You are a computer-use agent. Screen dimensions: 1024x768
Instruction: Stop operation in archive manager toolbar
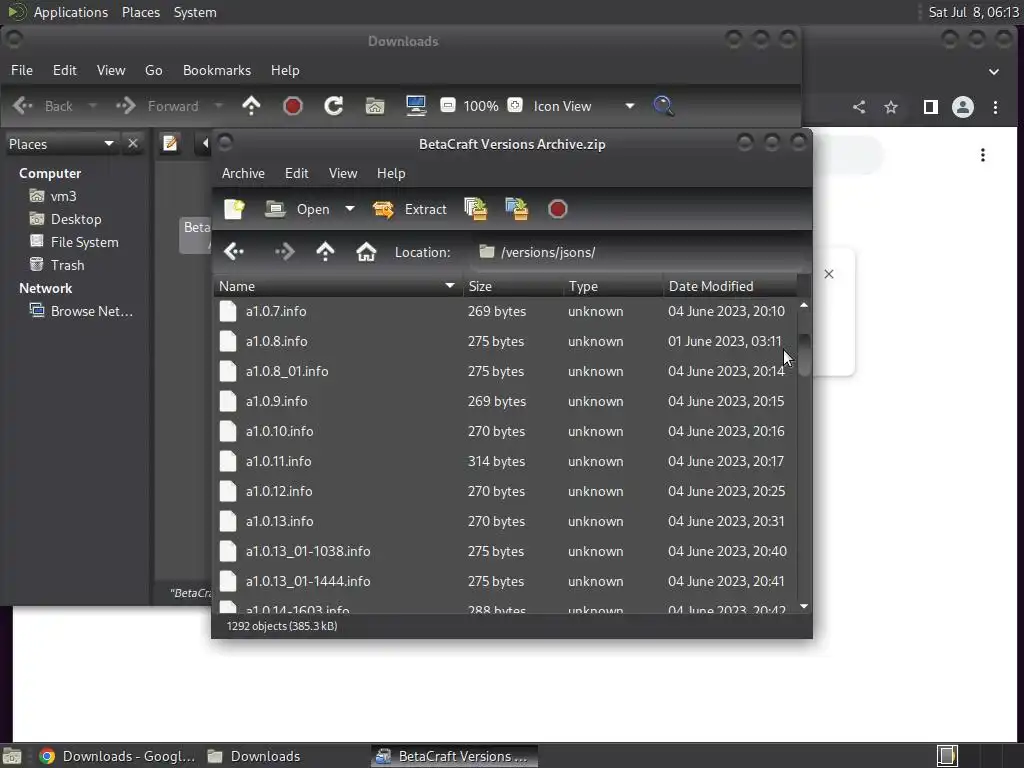coord(558,209)
